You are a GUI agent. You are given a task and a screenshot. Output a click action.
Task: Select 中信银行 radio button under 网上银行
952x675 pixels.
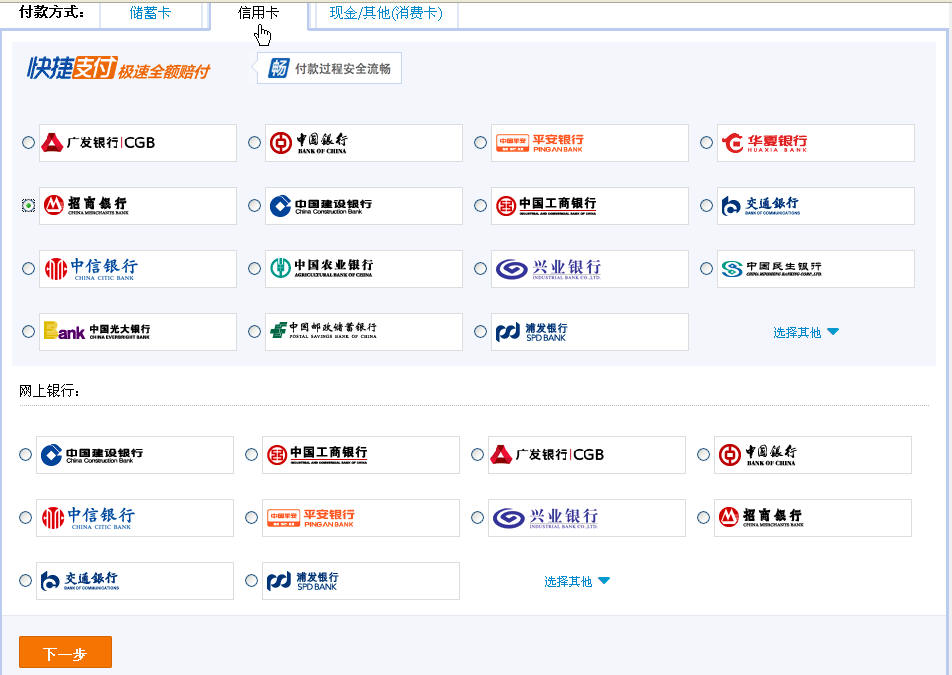pos(25,518)
